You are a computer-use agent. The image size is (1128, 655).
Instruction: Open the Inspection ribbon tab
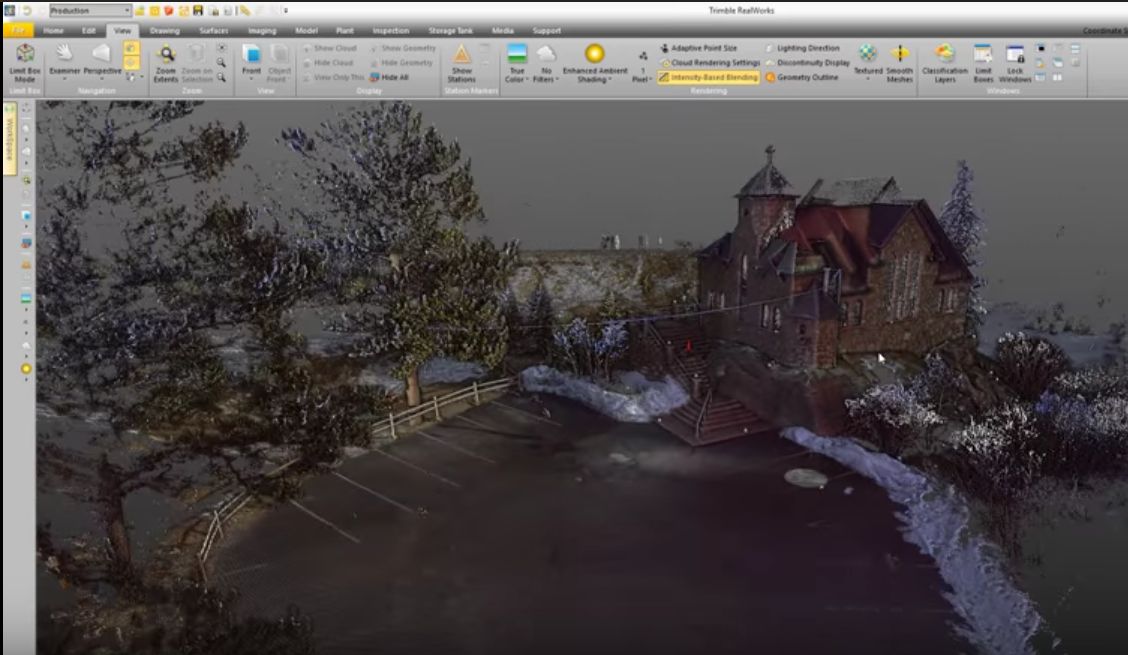pyautogui.click(x=390, y=31)
